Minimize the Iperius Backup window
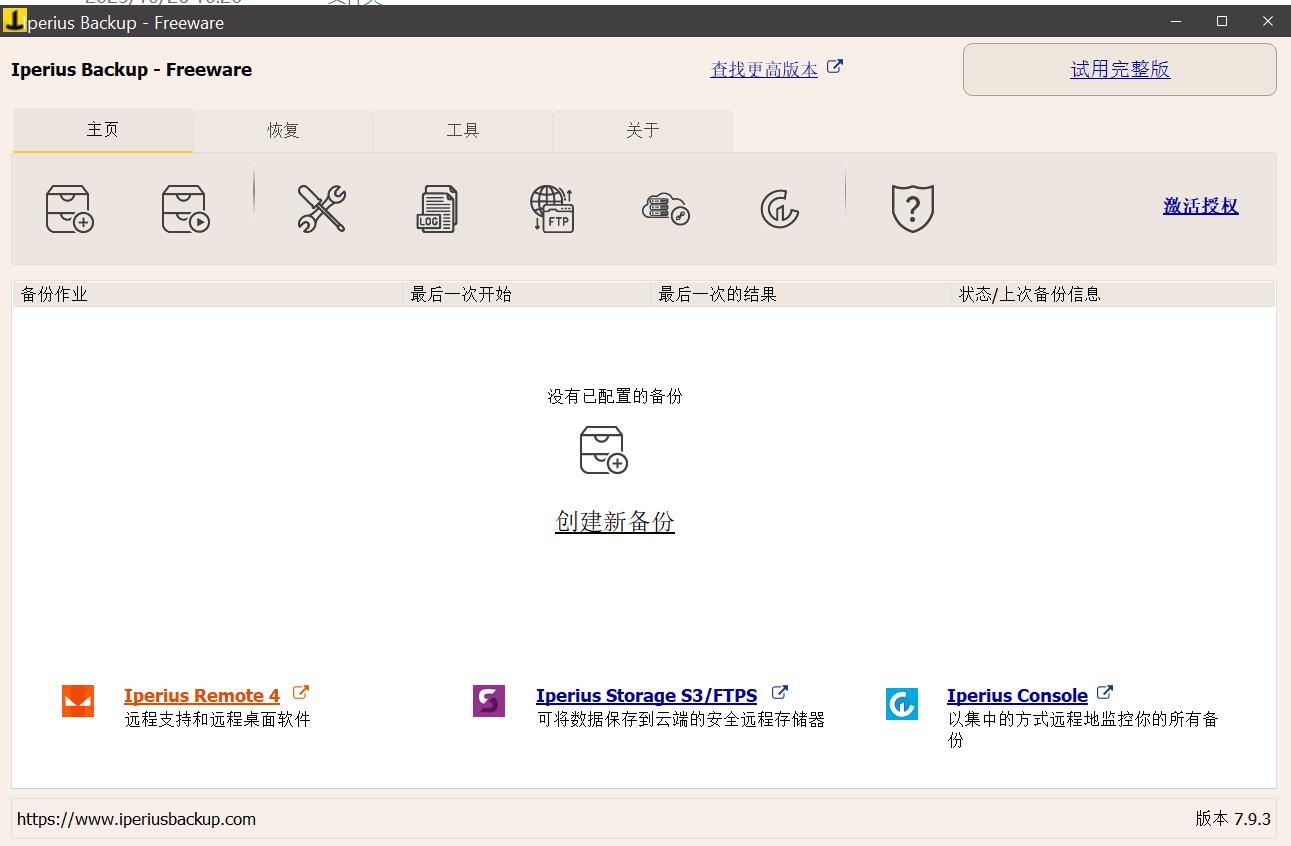The width and height of the screenshot is (1291, 846). tap(1176, 21)
